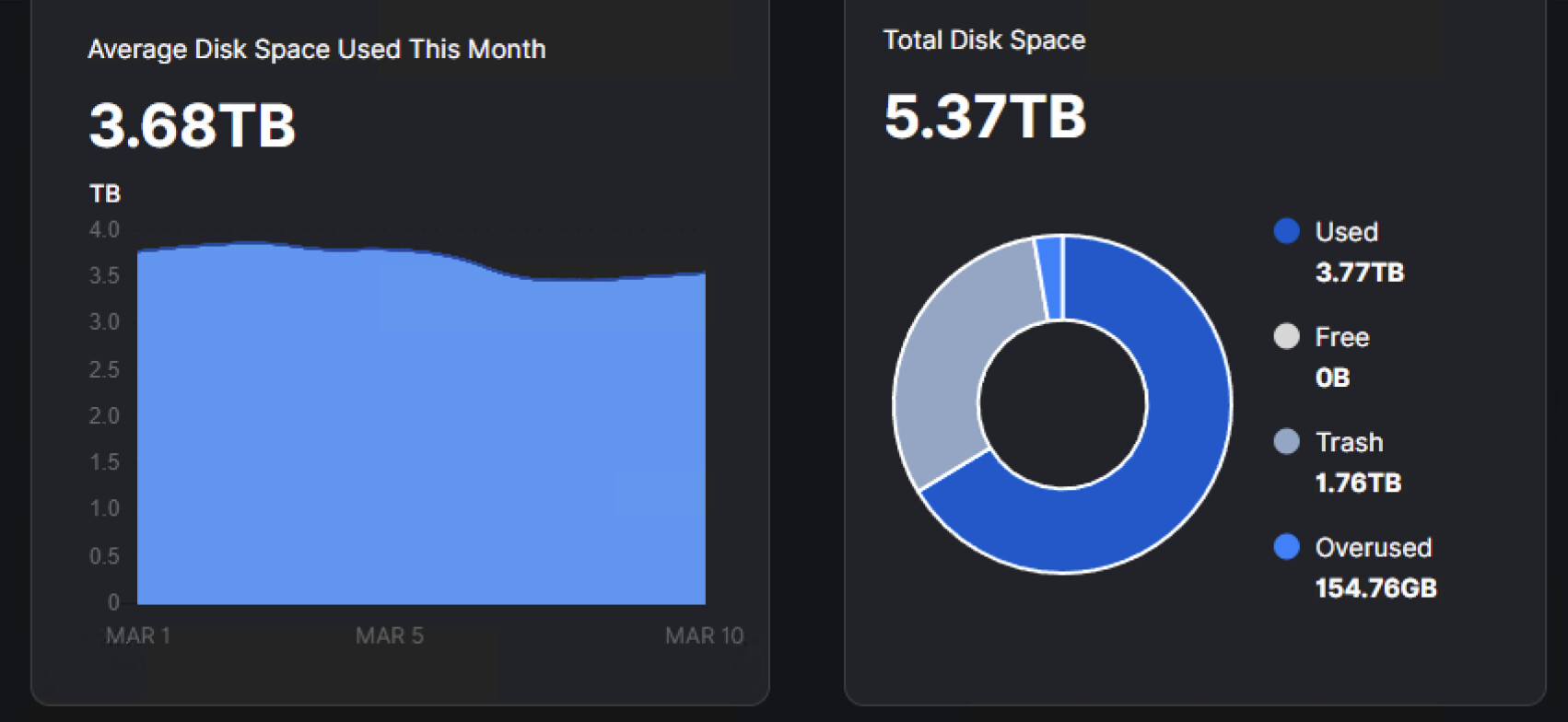
Task: Click the MAR 1 axis label
Action: pyautogui.click(x=137, y=636)
